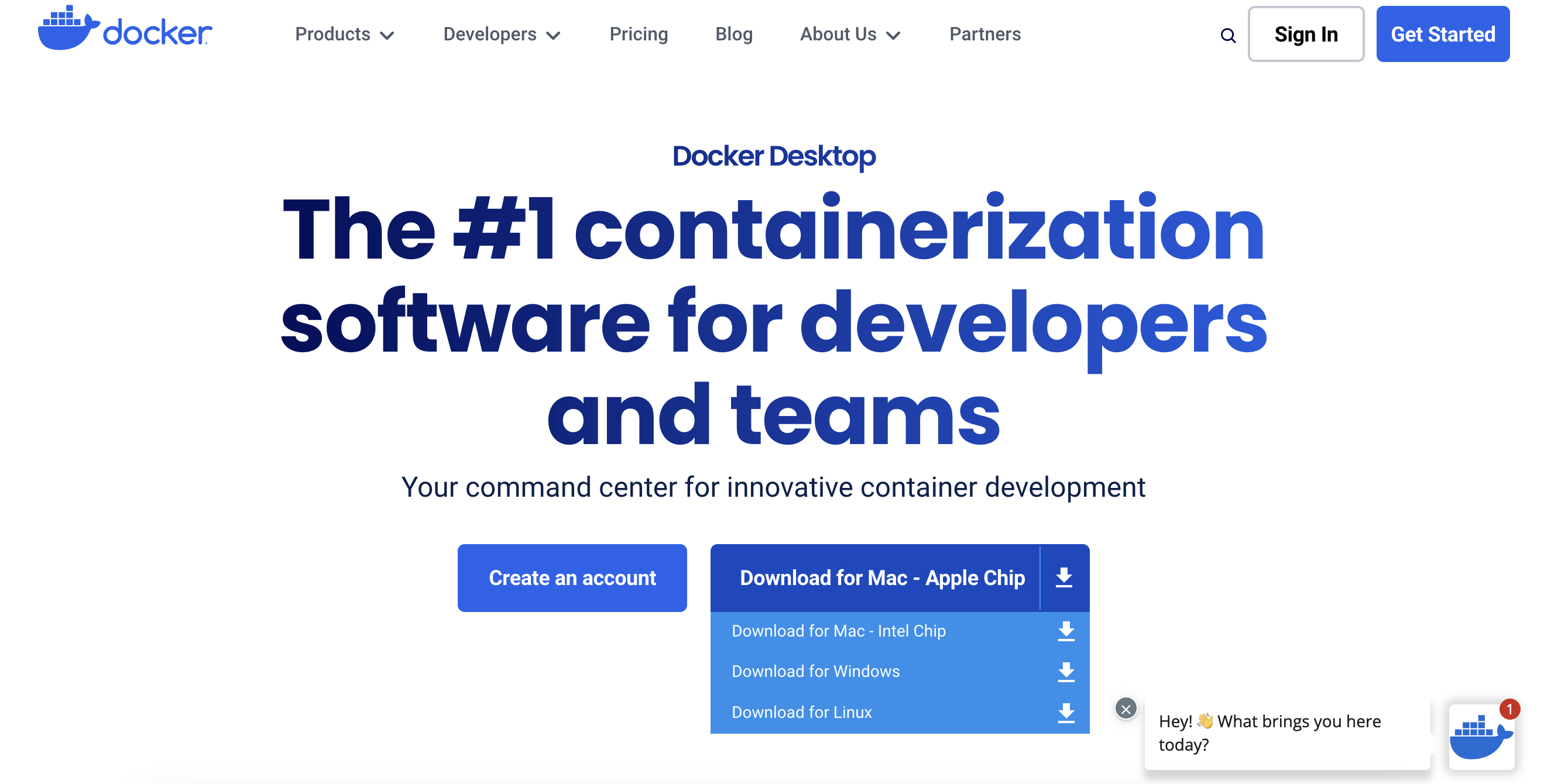
Task: Expand the Products menu
Action: click(344, 34)
